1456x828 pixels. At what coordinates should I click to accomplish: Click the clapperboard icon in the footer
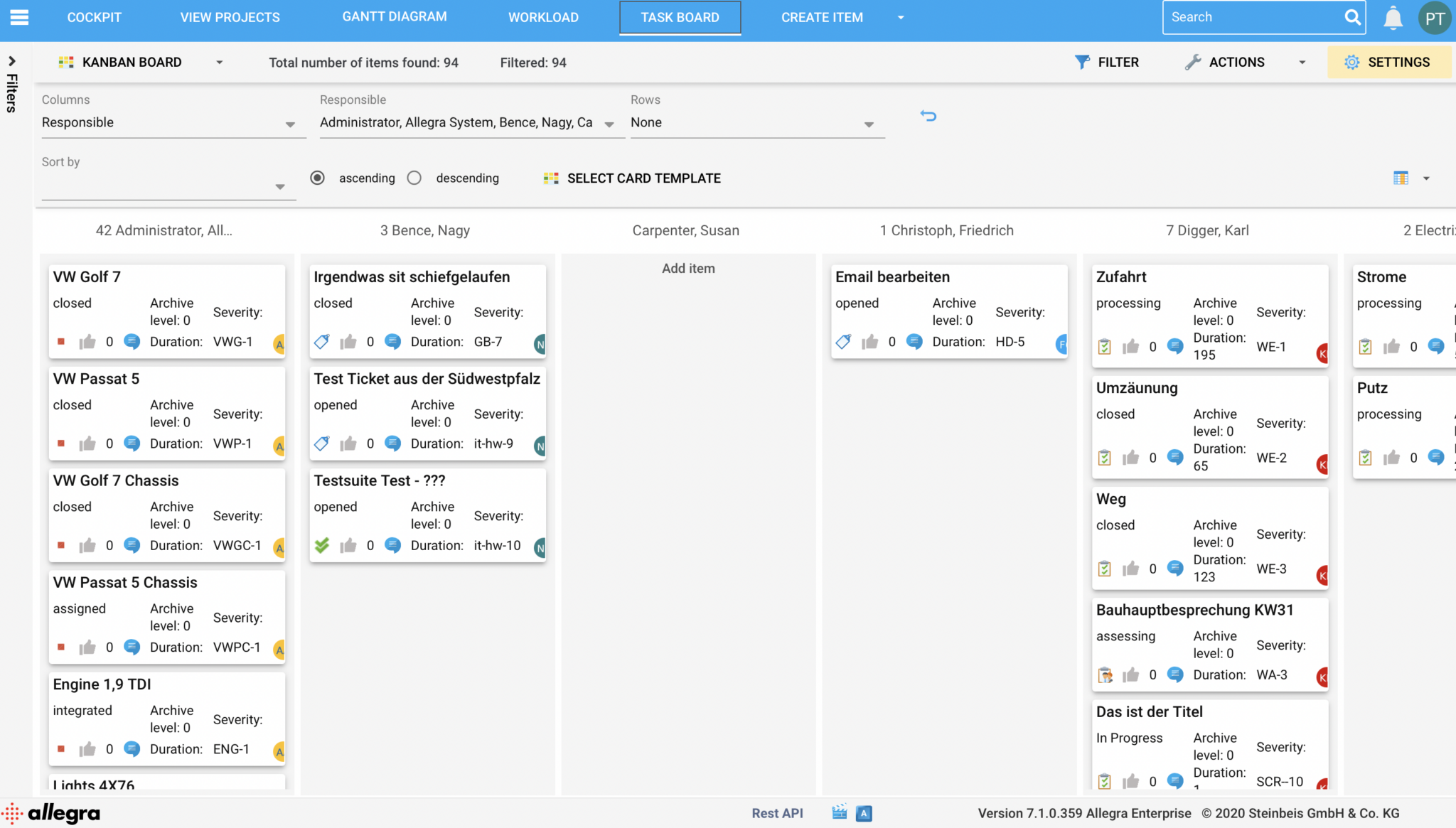pyautogui.click(x=840, y=812)
